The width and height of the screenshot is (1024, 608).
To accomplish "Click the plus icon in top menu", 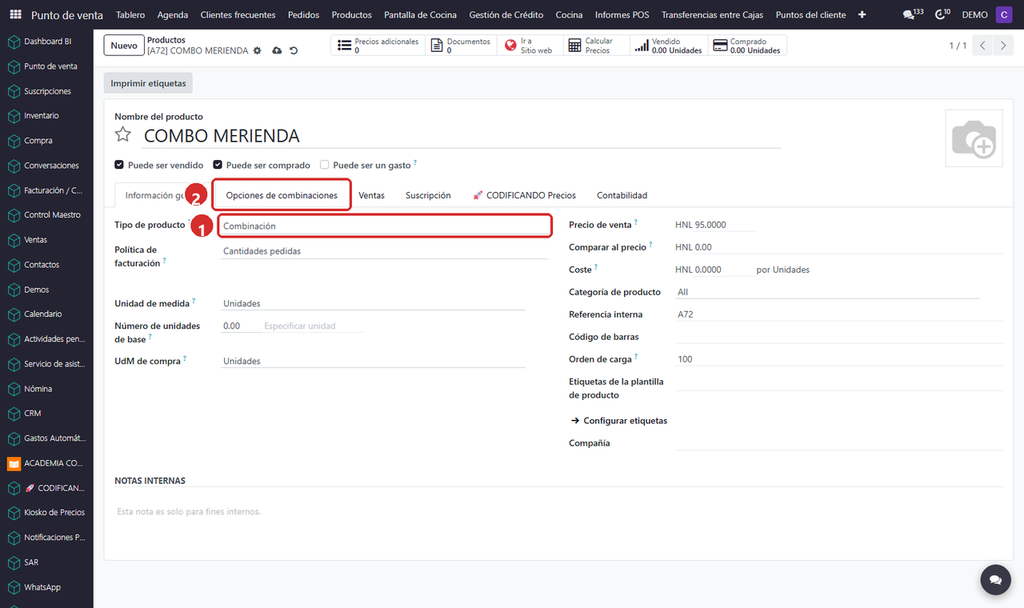I will pyautogui.click(x=861, y=14).
